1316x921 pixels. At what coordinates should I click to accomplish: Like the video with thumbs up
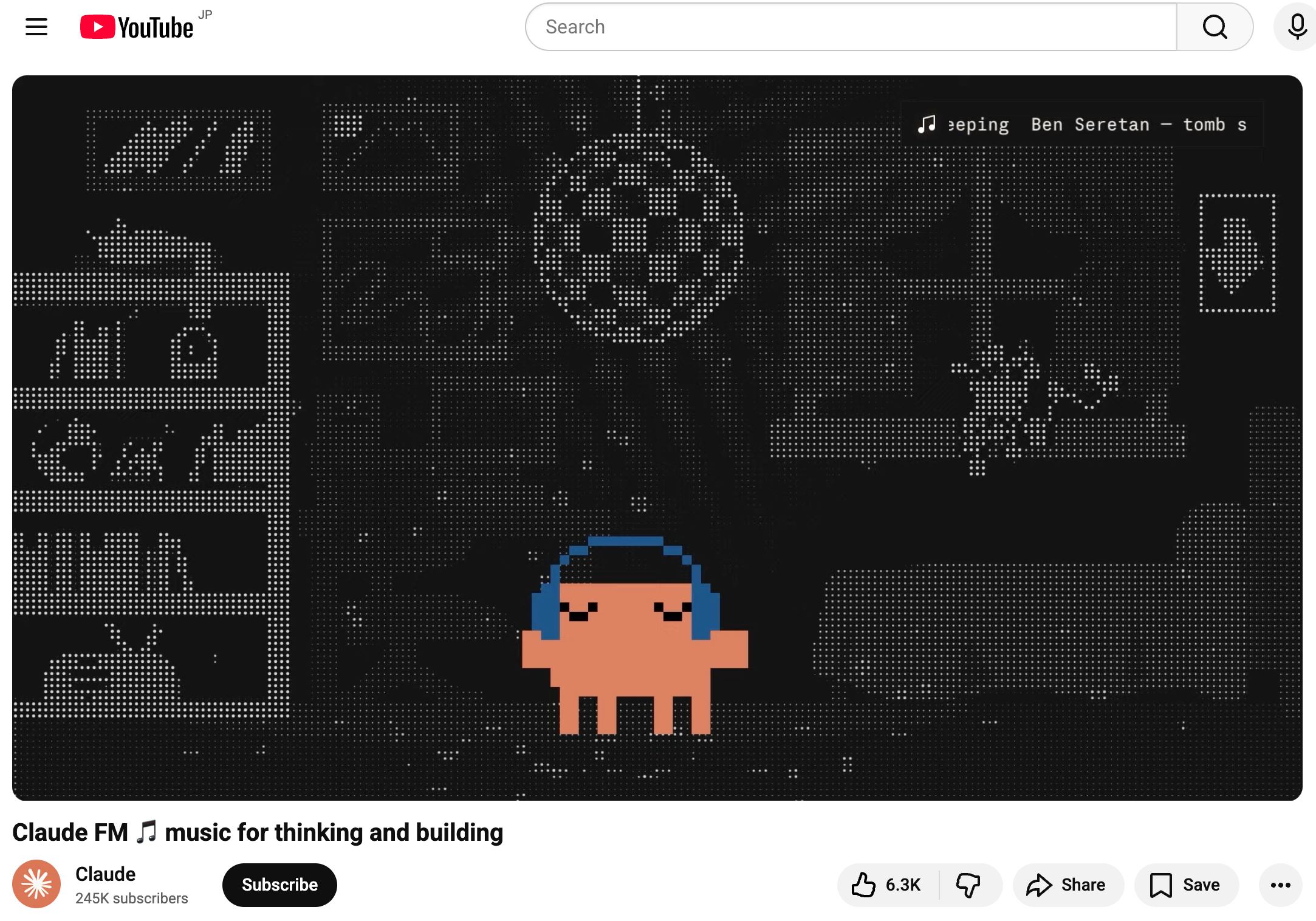[x=888, y=885]
